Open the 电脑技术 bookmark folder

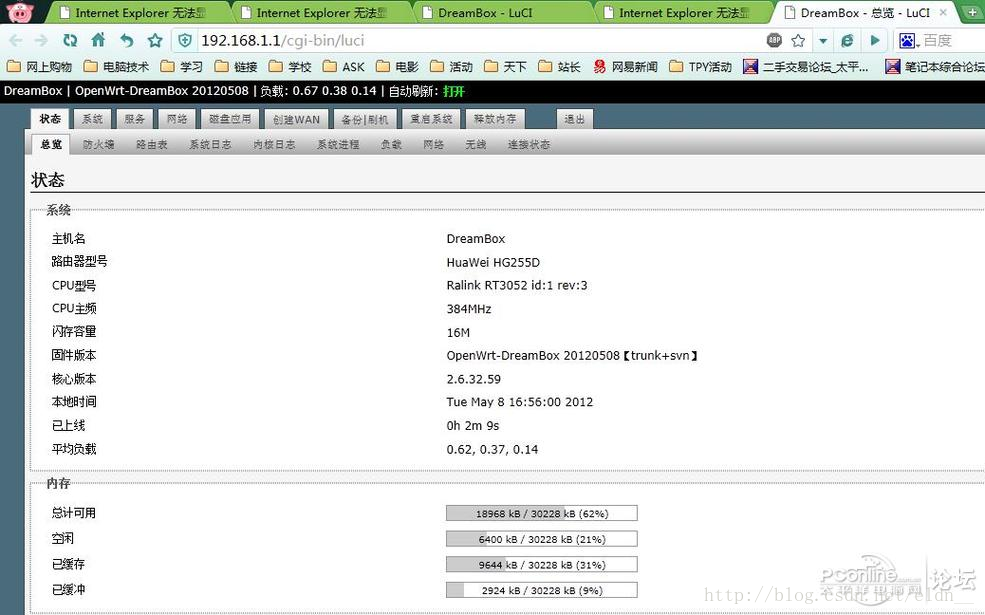pos(116,67)
